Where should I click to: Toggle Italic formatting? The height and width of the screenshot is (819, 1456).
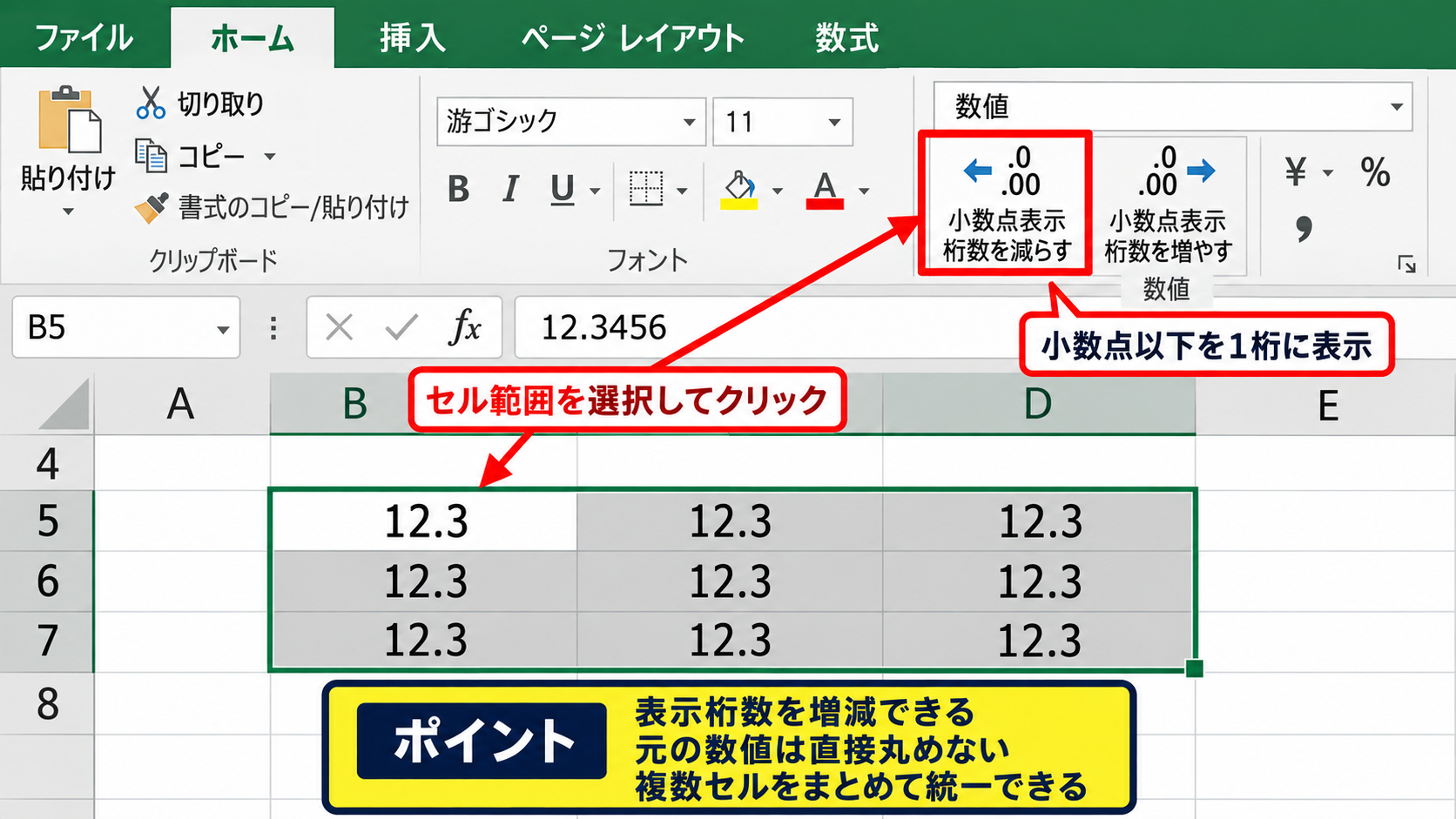[x=511, y=189]
